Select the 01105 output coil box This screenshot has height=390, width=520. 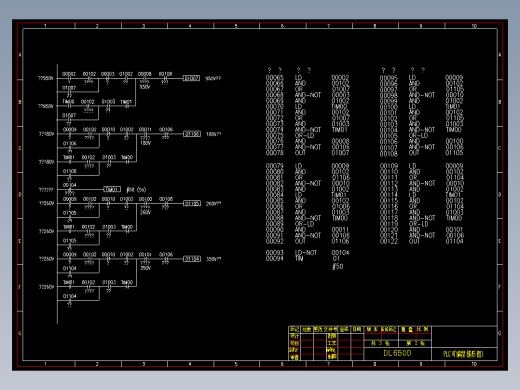pyautogui.click(x=192, y=203)
